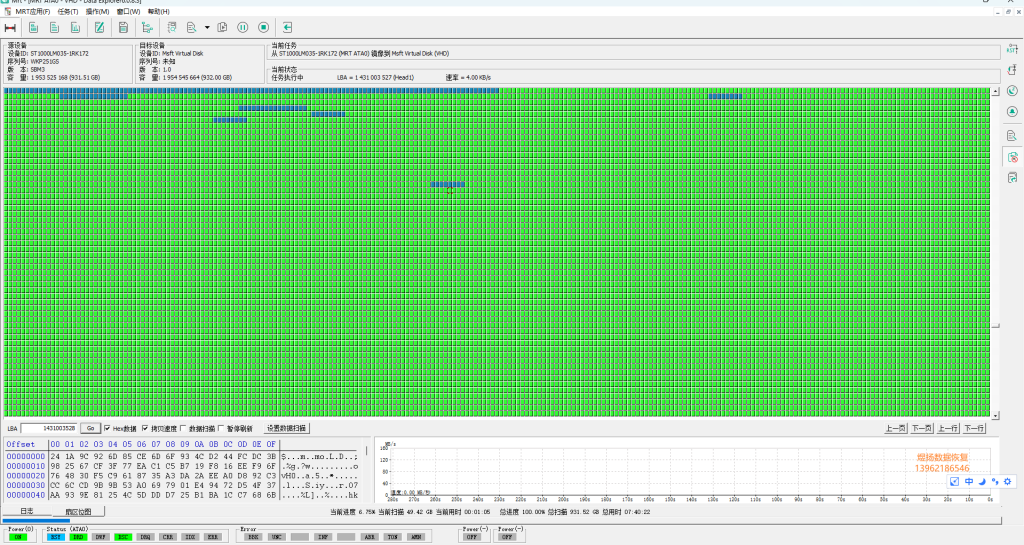This screenshot has width=1024, height=545.
Task: Click the Go button
Action: point(90,428)
